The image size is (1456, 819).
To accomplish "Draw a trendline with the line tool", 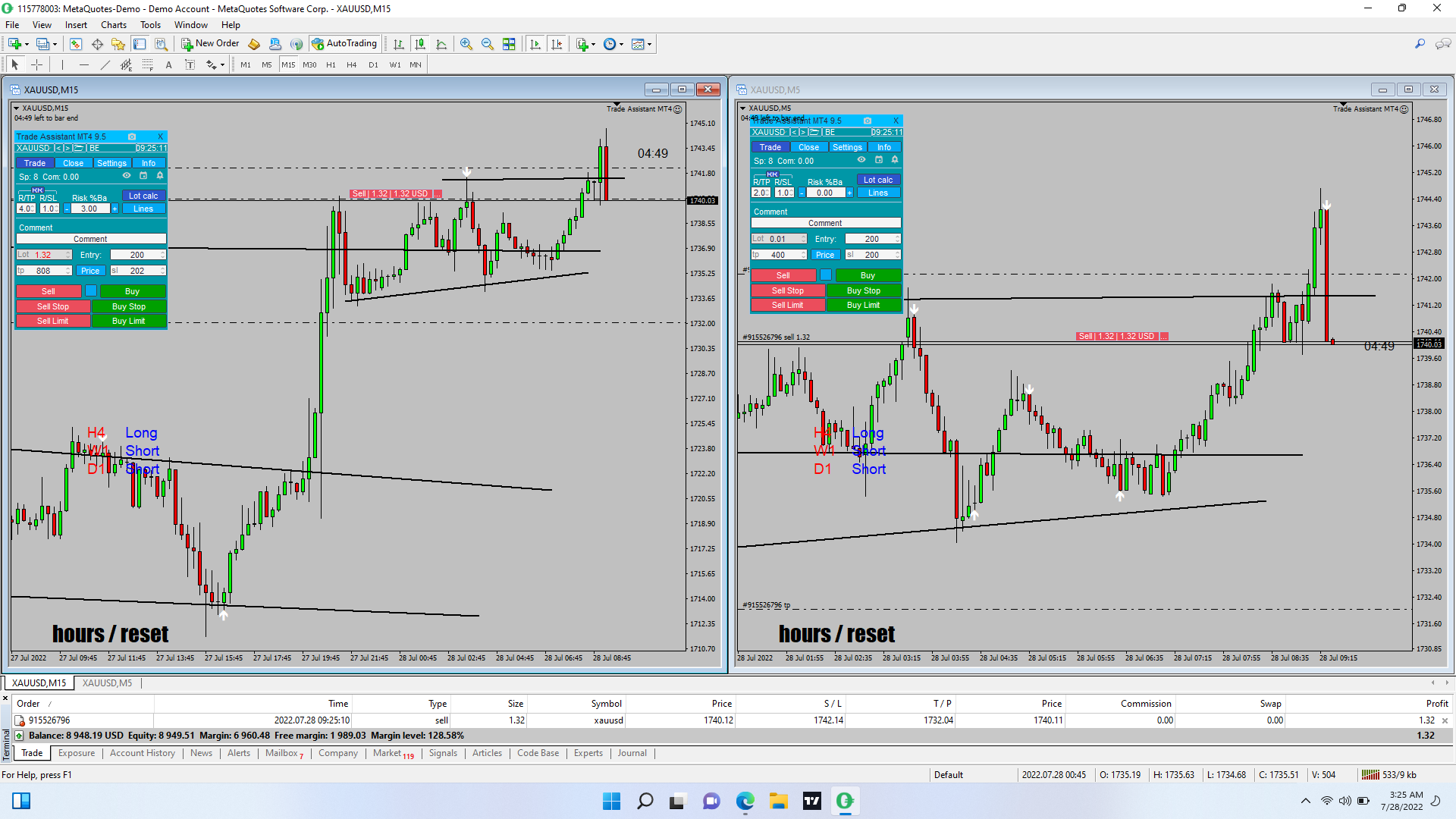I will tap(105, 65).
